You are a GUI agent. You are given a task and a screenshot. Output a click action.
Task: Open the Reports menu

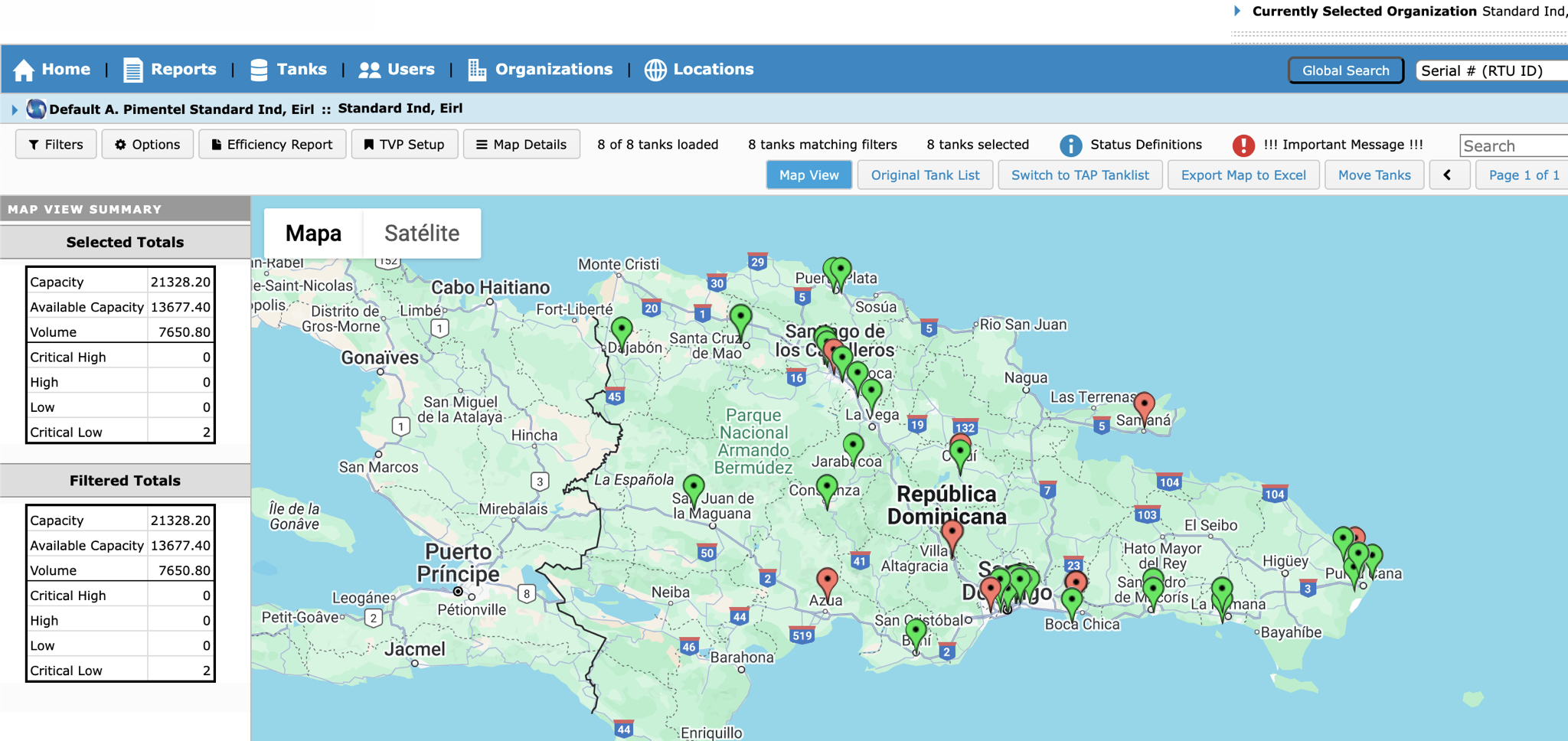pos(183,70)
